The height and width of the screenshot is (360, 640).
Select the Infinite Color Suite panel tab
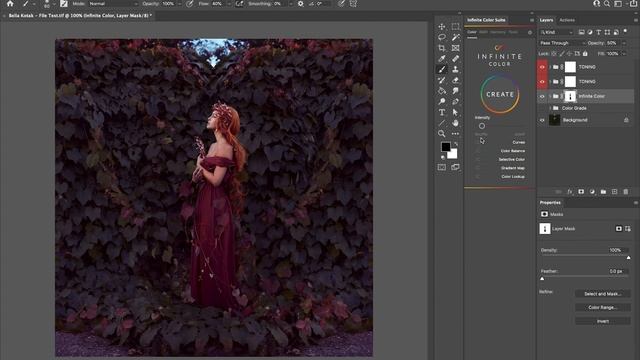click(486, 20)
